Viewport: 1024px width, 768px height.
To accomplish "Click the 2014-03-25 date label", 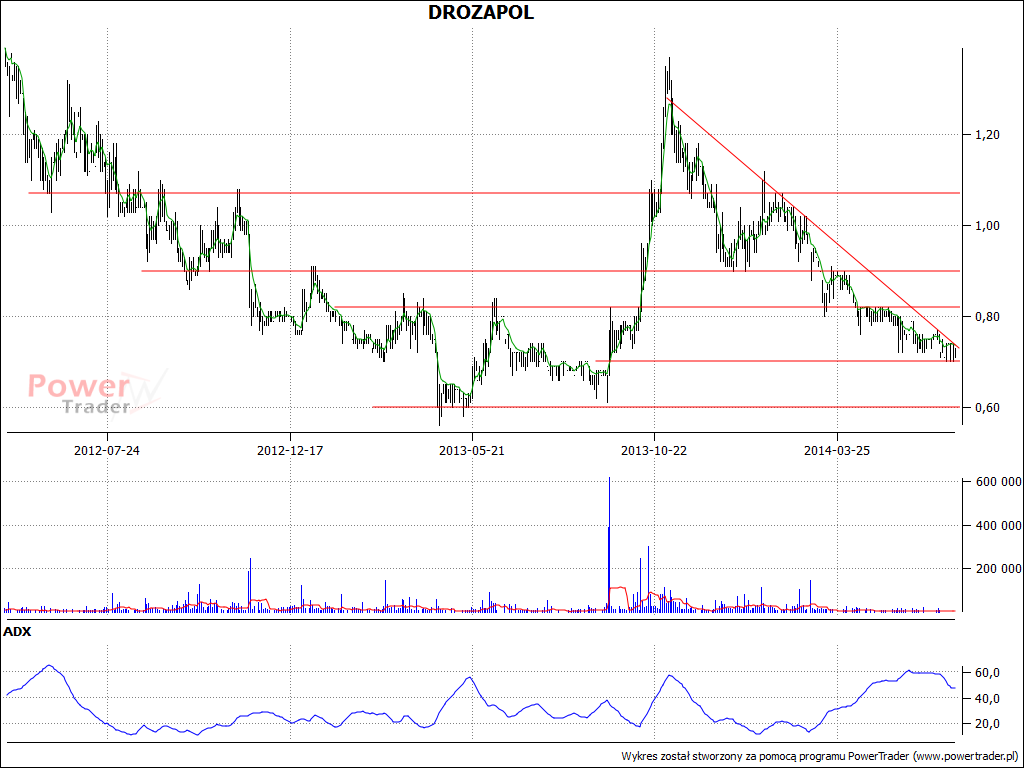I will point(837,451).
